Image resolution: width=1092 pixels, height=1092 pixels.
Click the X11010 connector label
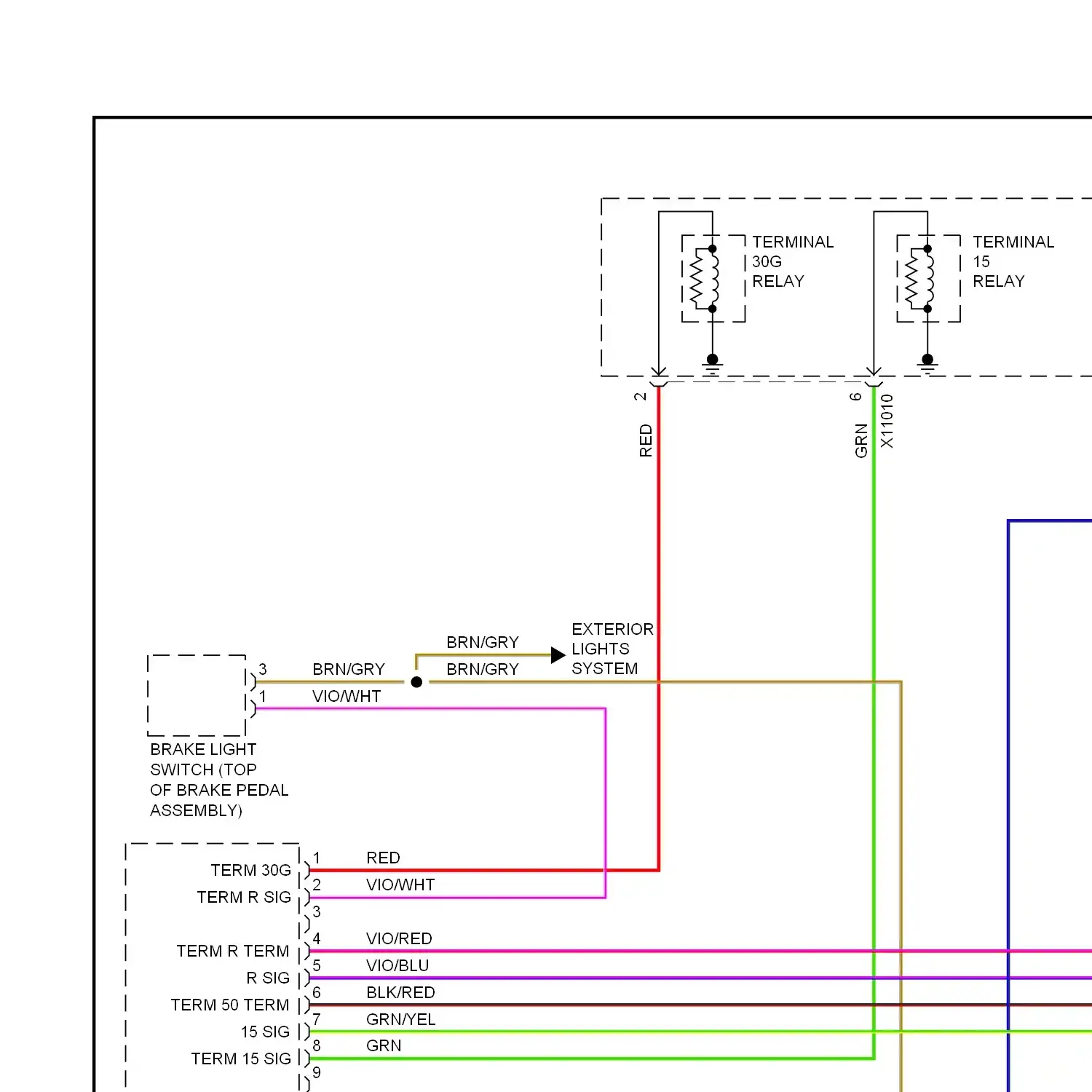coord(887,422)
